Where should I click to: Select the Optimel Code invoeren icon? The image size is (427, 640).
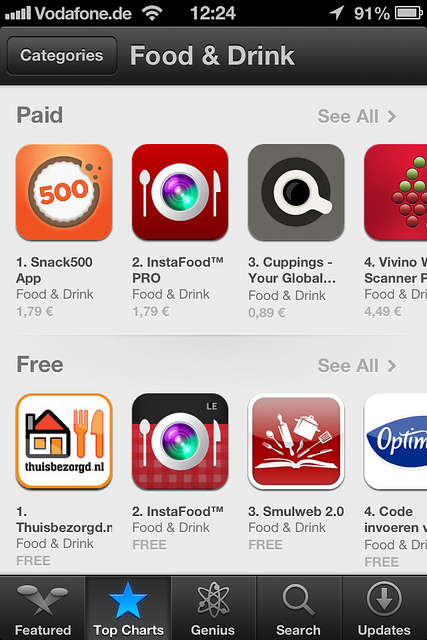[396, 441]
